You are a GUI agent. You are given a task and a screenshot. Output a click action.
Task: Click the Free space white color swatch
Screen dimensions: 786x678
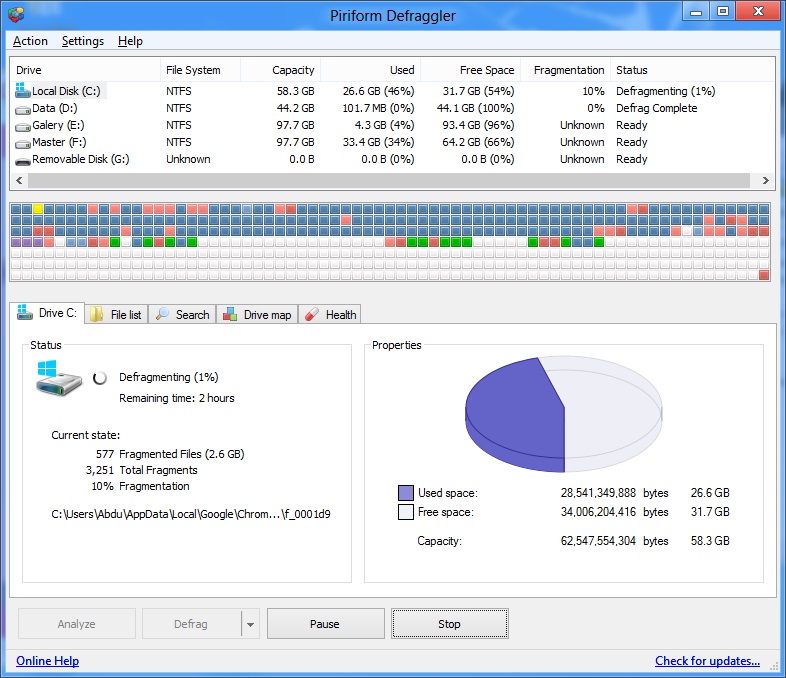tap(406, 512)
